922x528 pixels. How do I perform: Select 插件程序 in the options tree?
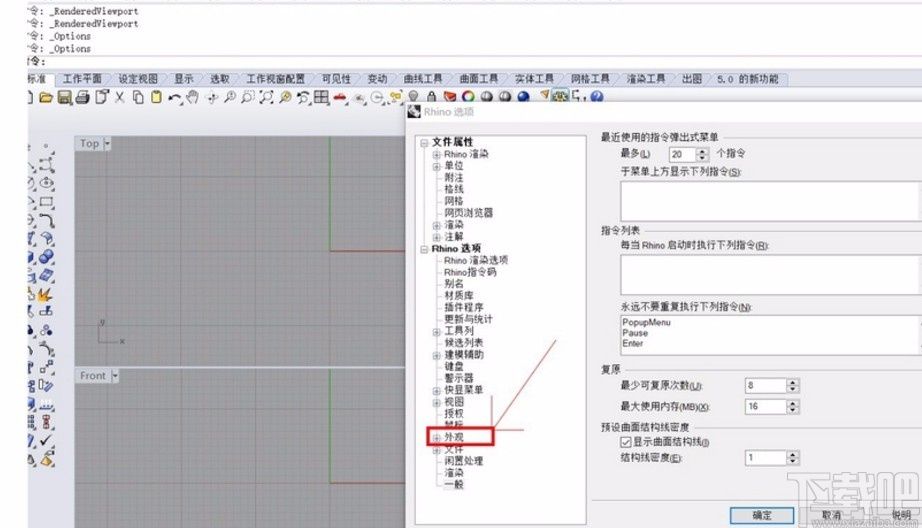pos(464,308)
